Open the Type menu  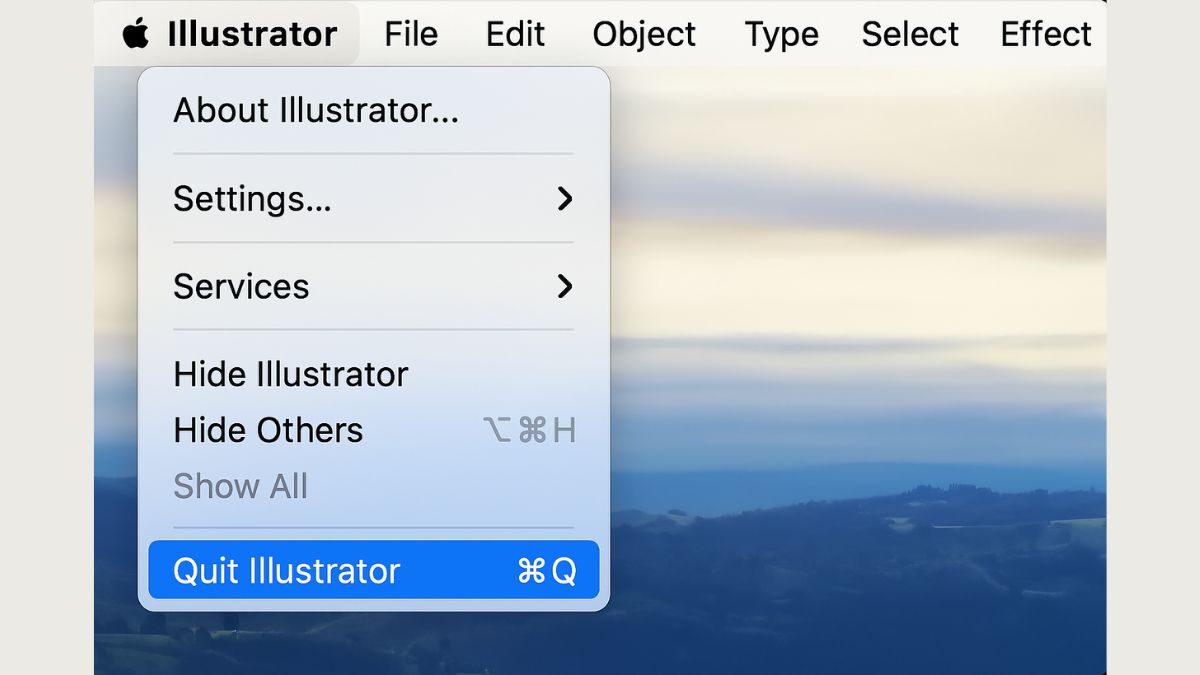click(781, 34)
